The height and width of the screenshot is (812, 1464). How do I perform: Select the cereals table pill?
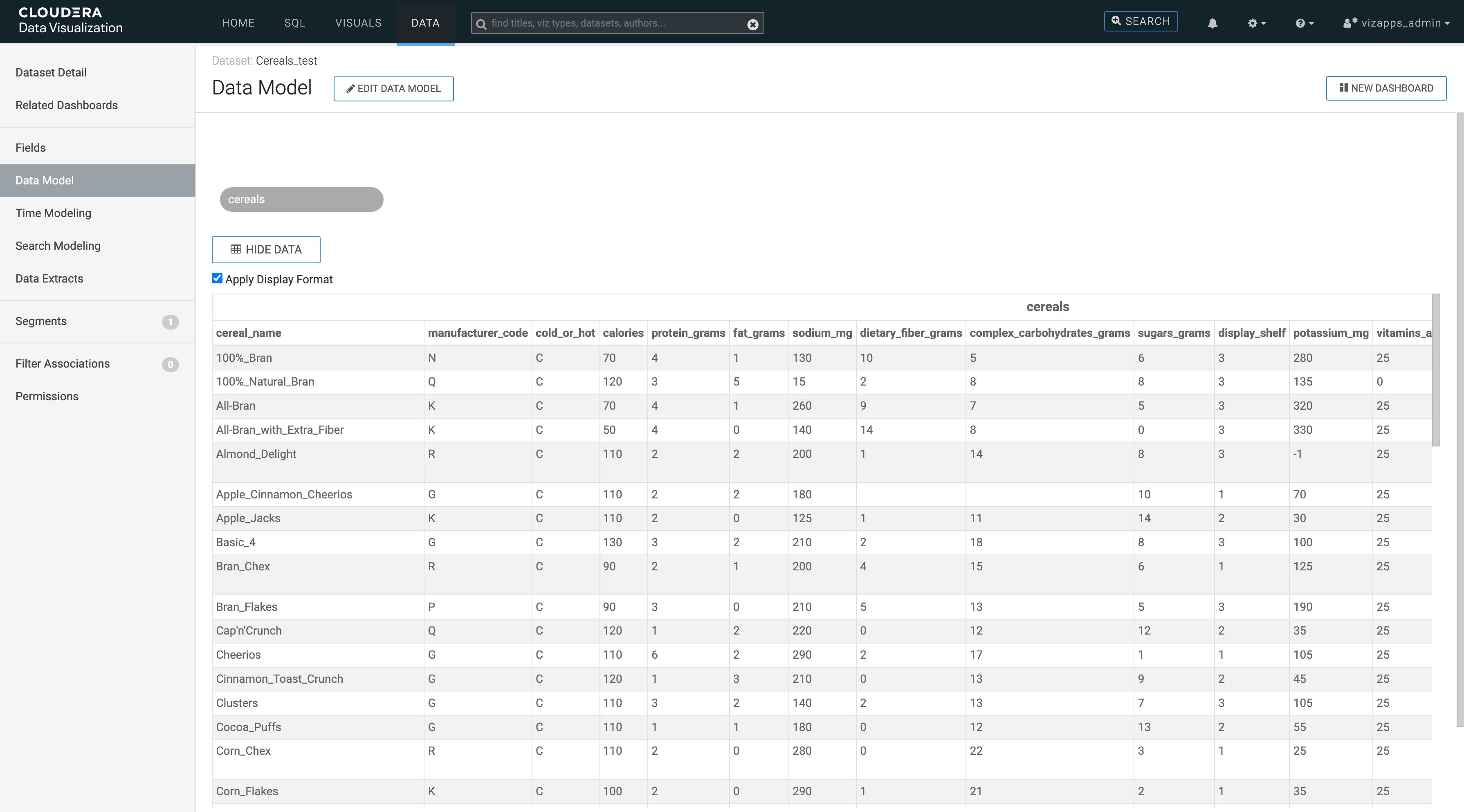pos(301,200)
